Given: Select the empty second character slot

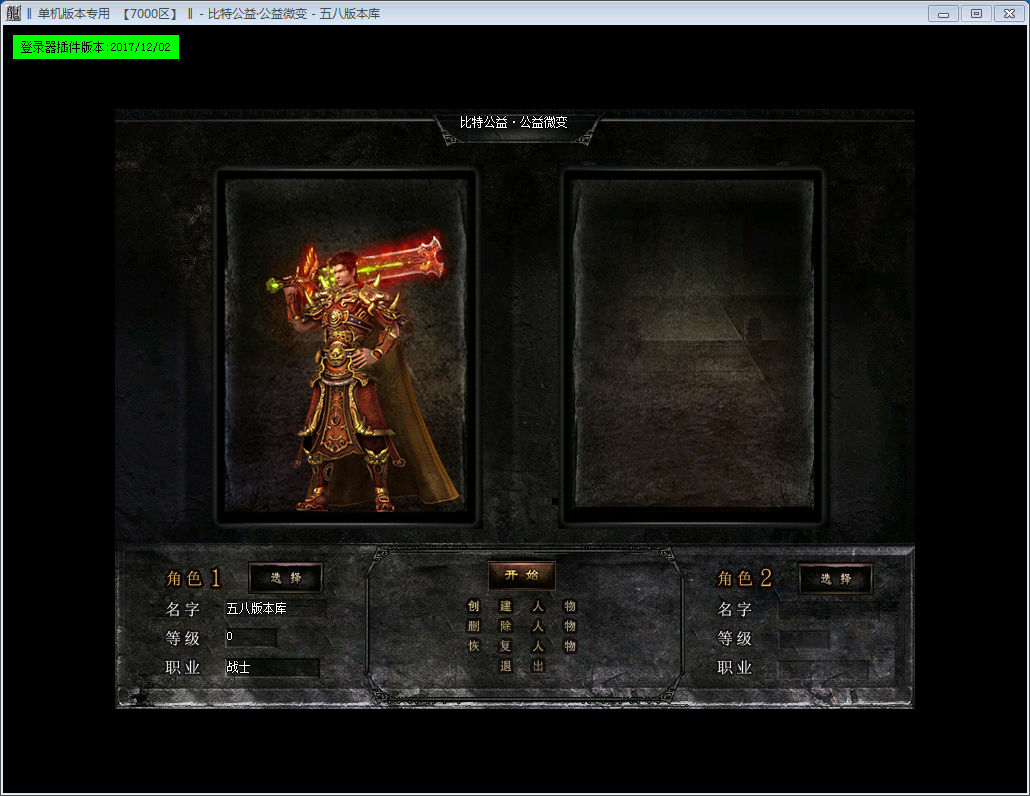Looking at the screenshot, I should tap(693, 345).
